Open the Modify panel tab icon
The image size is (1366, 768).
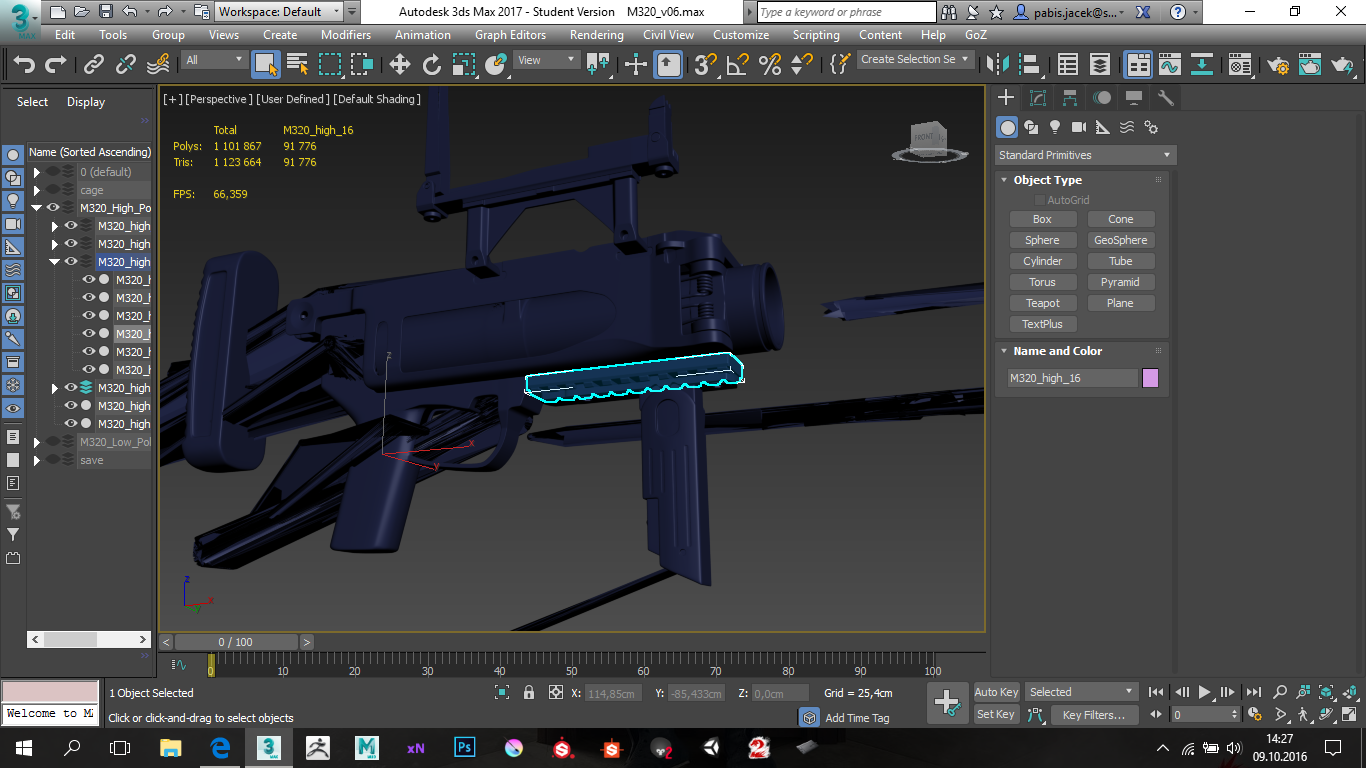click(x=1038, y=98)
